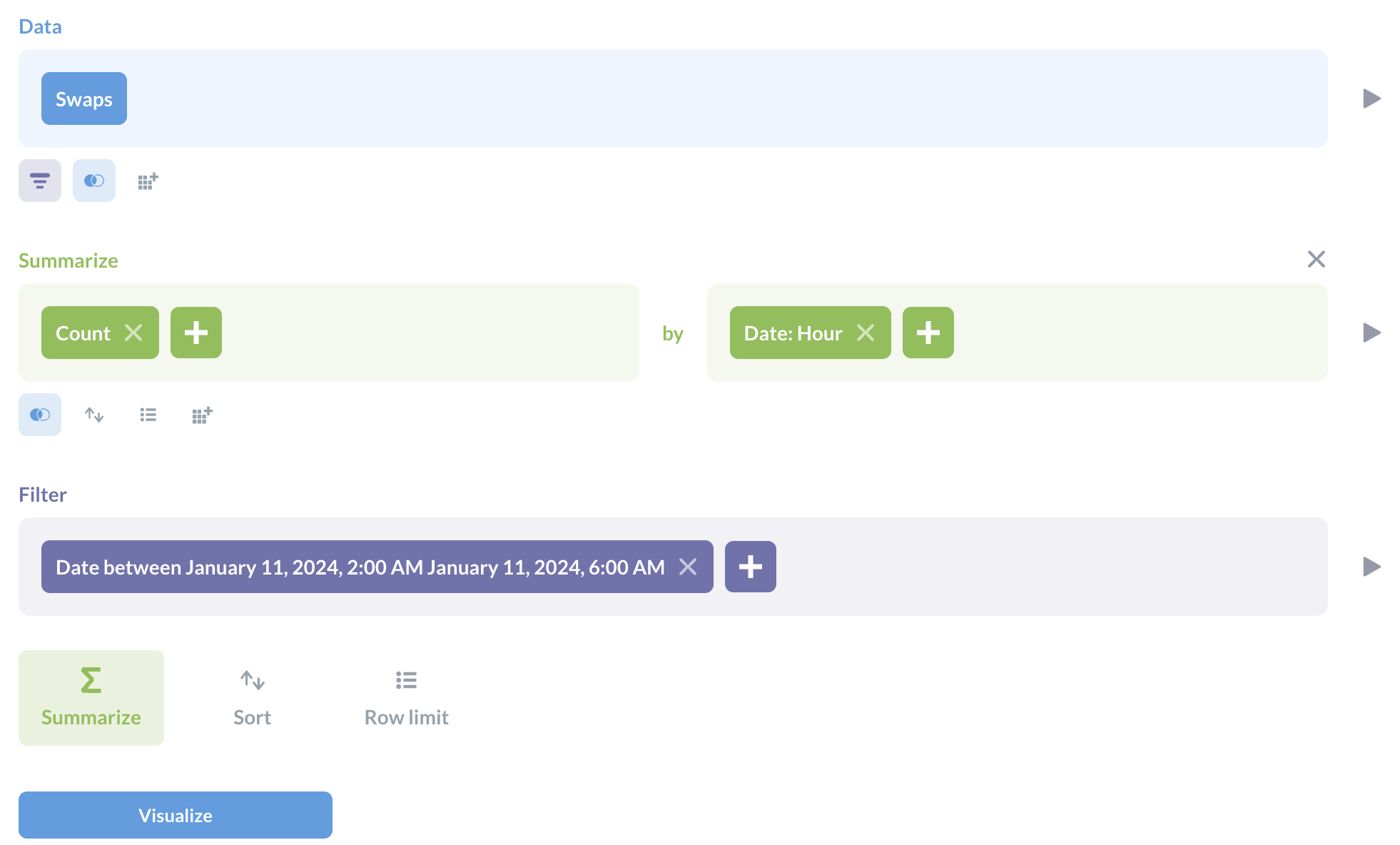The image size is (1400, 845).
Task: Add another filter condition
Action: point(750,567)
